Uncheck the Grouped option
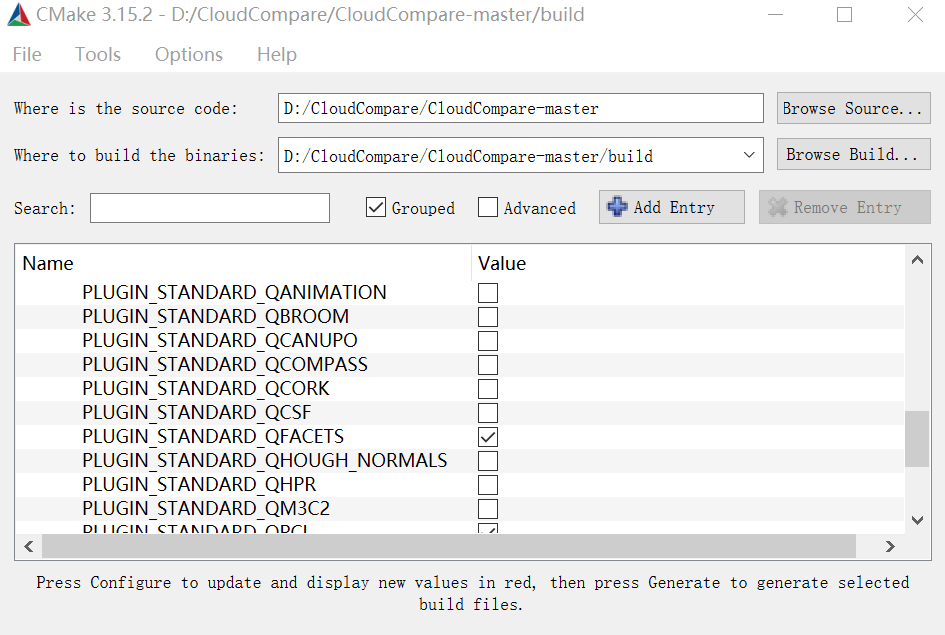 pyautogui.click(x=375, y=207)
